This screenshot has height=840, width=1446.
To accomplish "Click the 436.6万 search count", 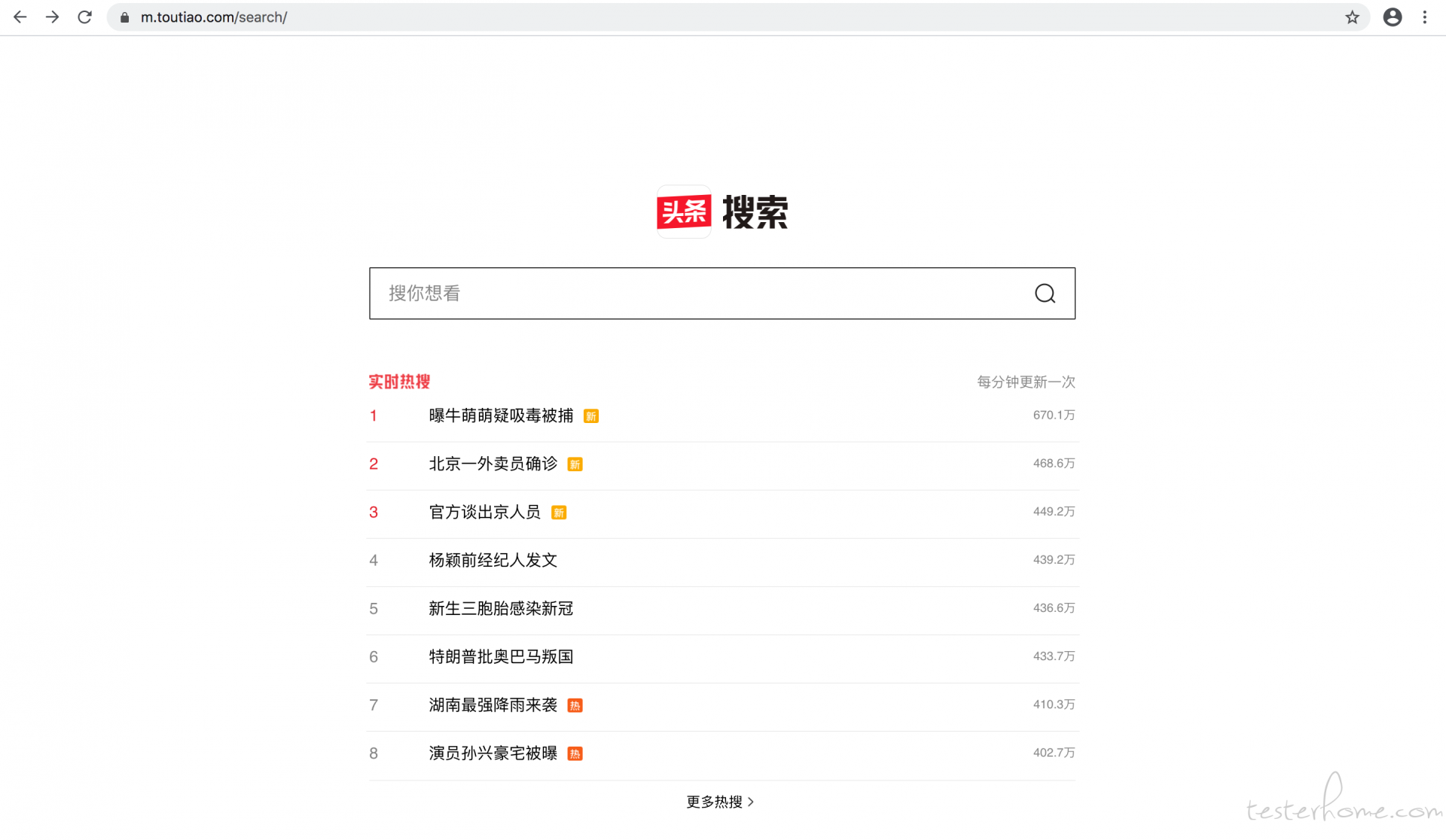I will [x=1054, y=607].
